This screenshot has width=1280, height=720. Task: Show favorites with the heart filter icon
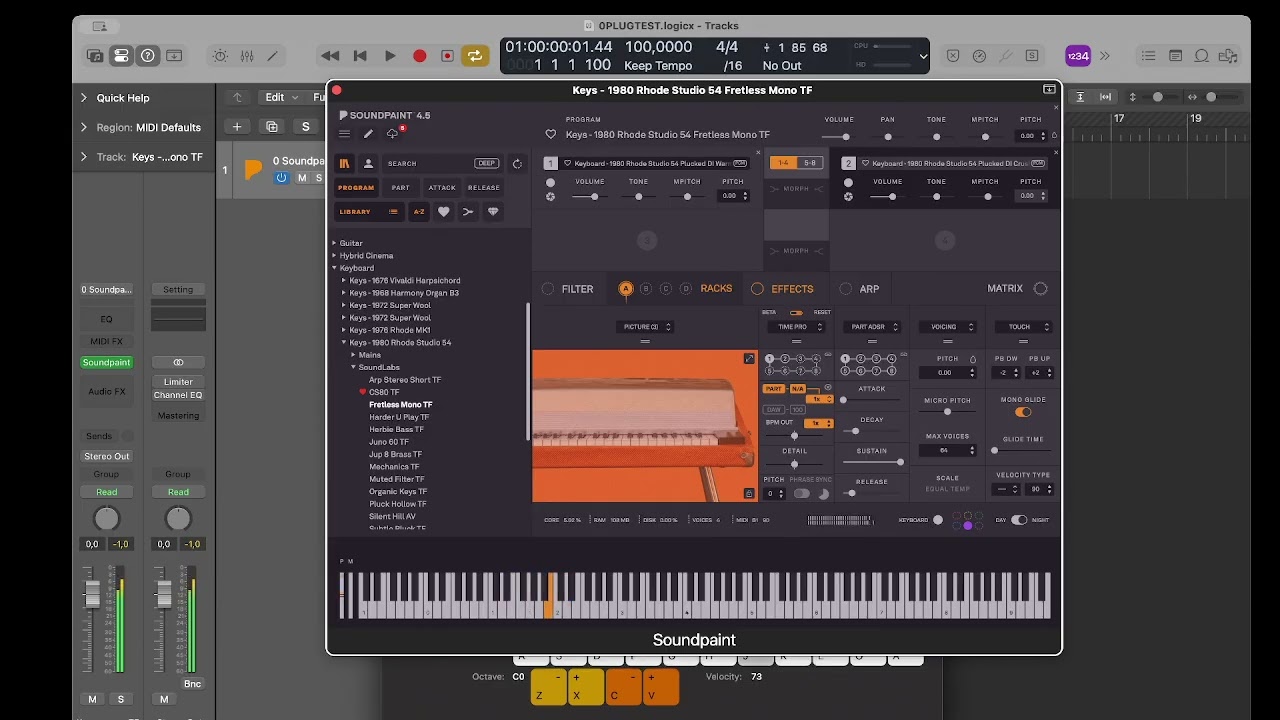tap(444, 212)
